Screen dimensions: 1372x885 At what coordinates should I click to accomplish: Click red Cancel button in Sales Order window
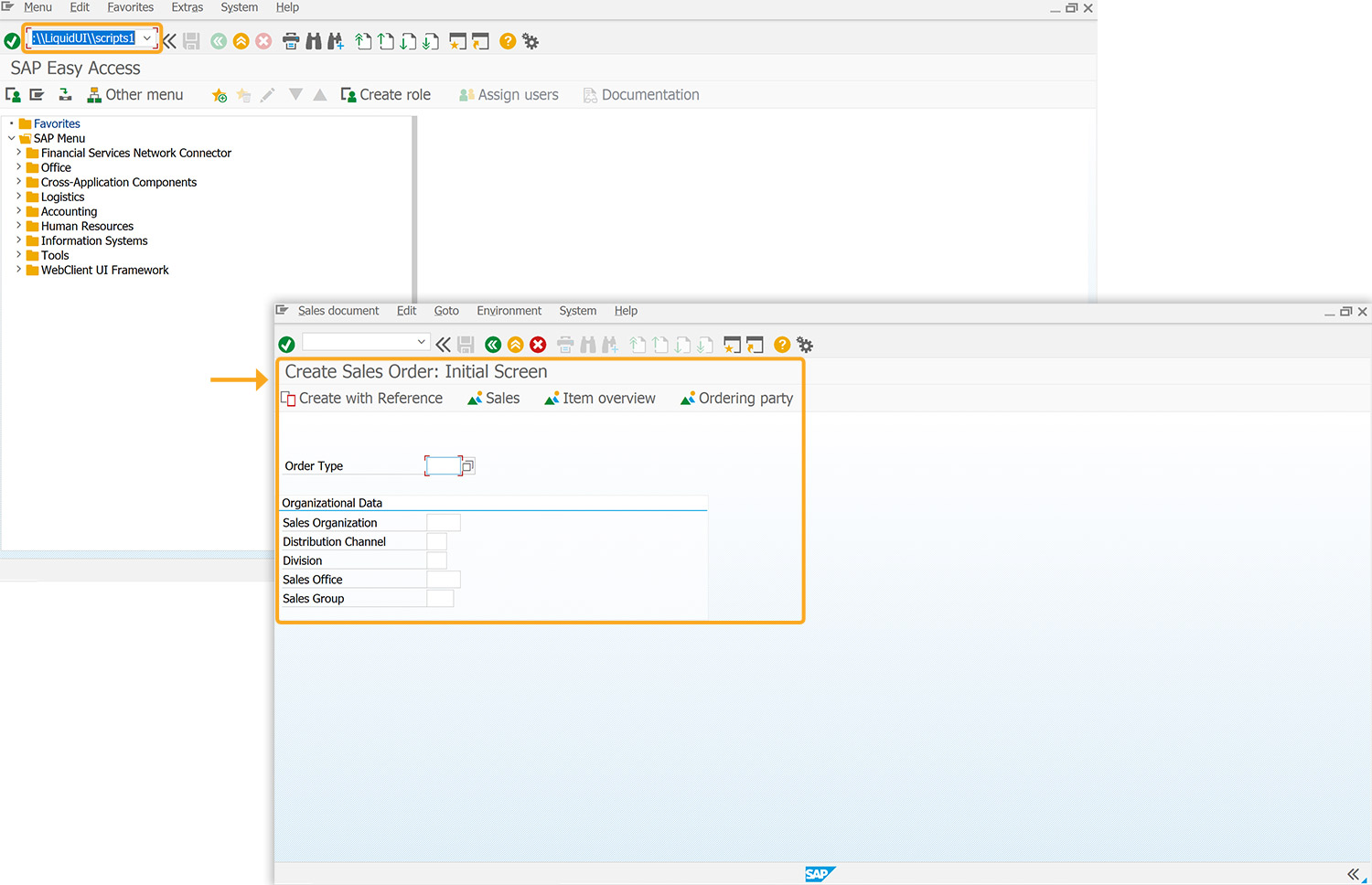[538, 345]
